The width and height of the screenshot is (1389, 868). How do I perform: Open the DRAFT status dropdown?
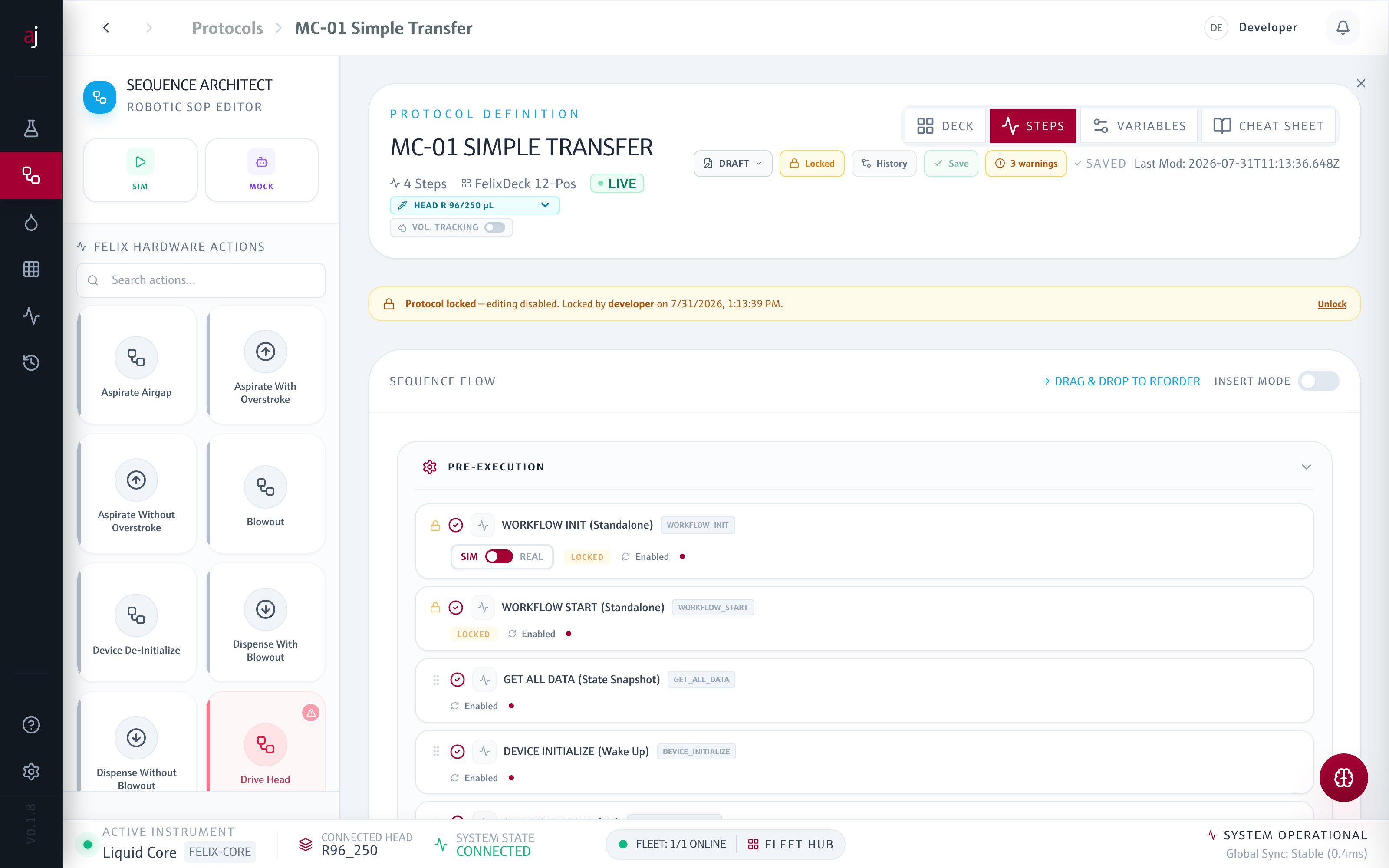pos(733,164)
